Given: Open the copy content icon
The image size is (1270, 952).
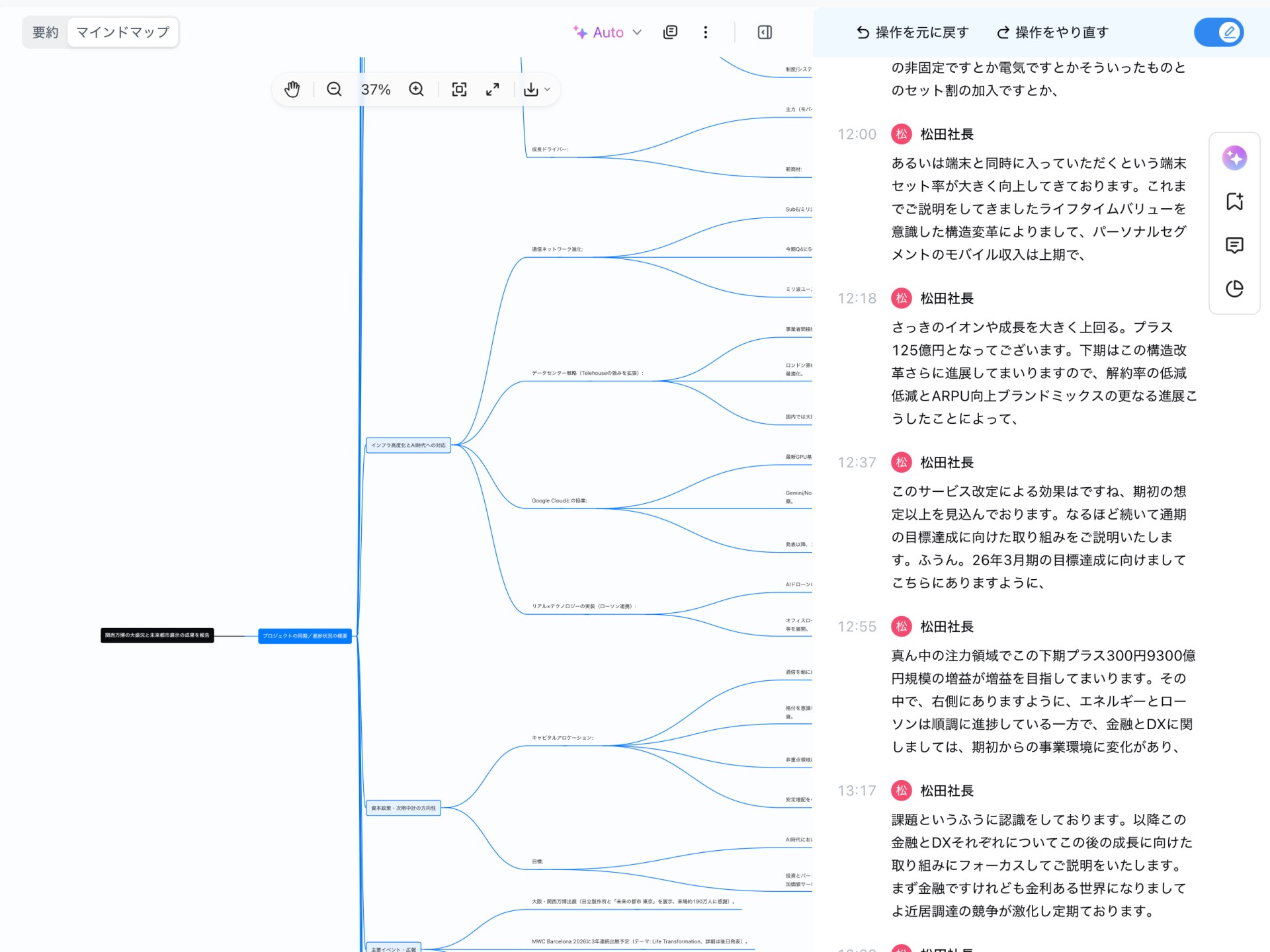Looking at the screenshot, I should click(x=670, y=32).
